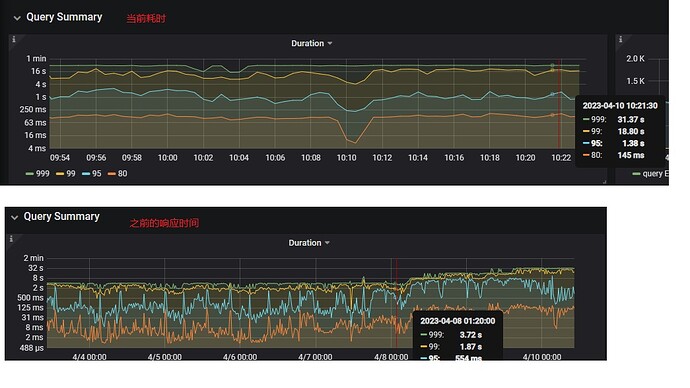The image size is (690, 388).
Task: Click the lower Query Summary row title
Action: click(62, 216)
